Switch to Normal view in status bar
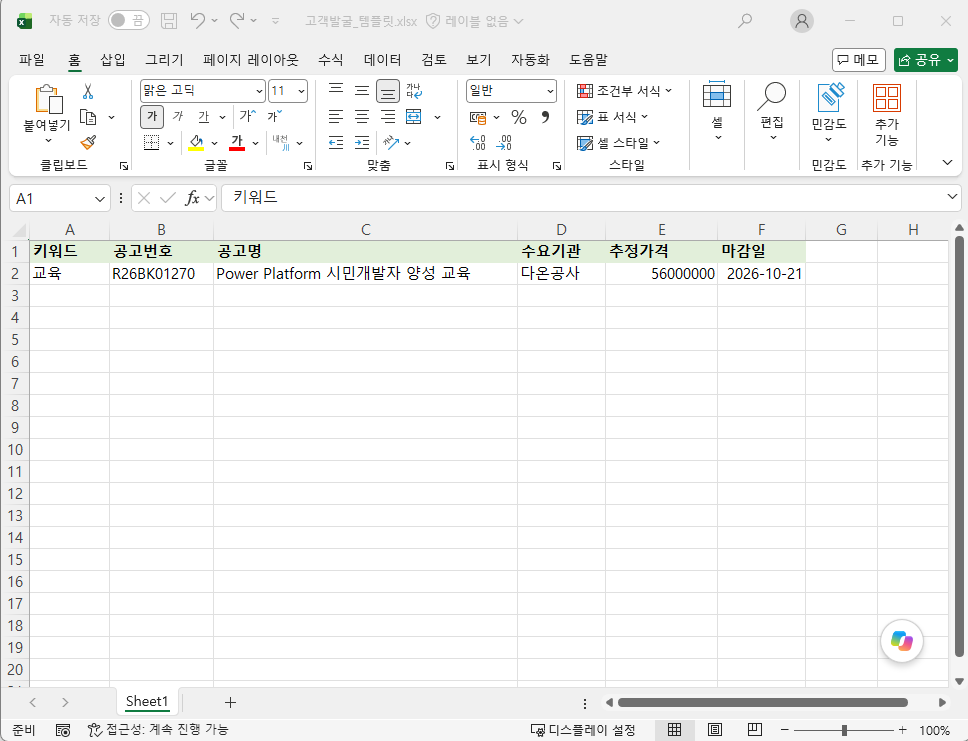The width and height of the screenshot is (968, 741). 674,730
